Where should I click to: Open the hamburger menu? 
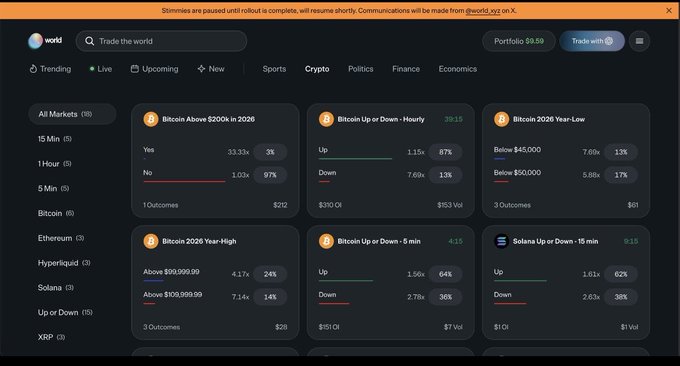coord(639,41)
